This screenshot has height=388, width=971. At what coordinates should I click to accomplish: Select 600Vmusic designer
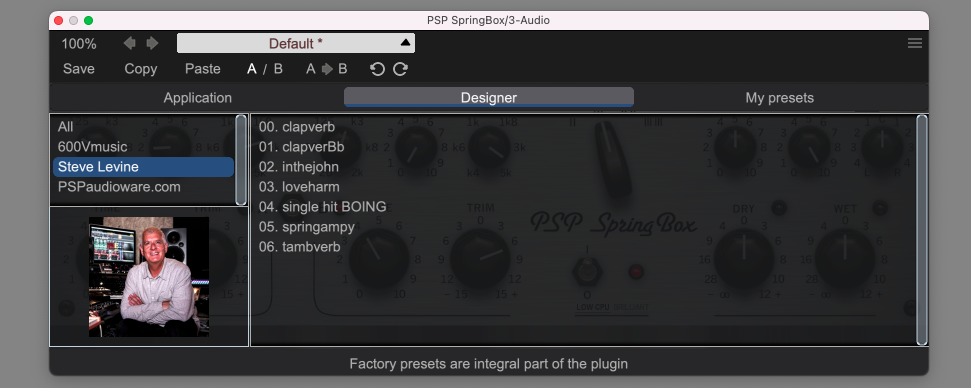[x=143, y=147]
